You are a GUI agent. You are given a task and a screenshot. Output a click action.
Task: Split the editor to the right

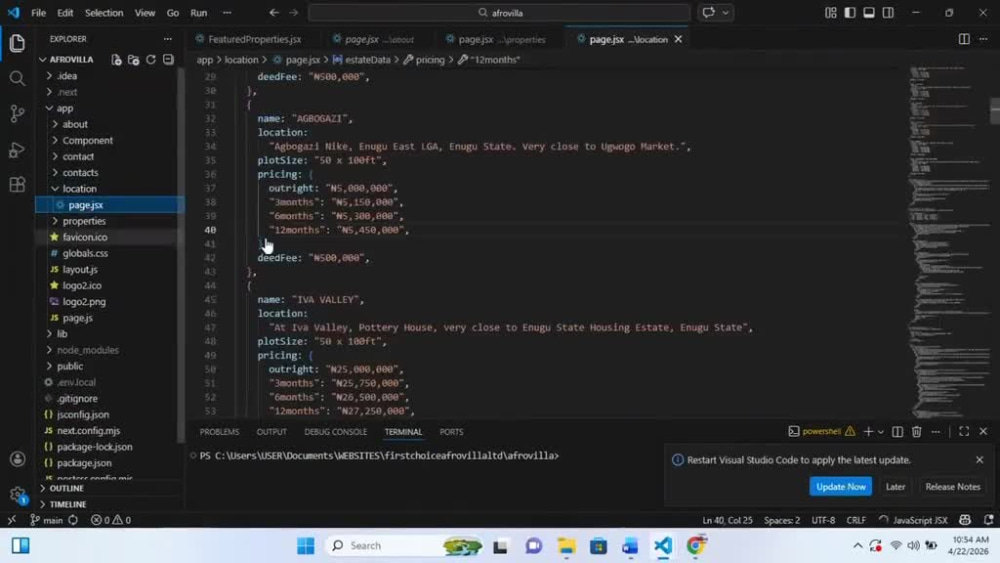pyautogui.click(x=964, y=39)
